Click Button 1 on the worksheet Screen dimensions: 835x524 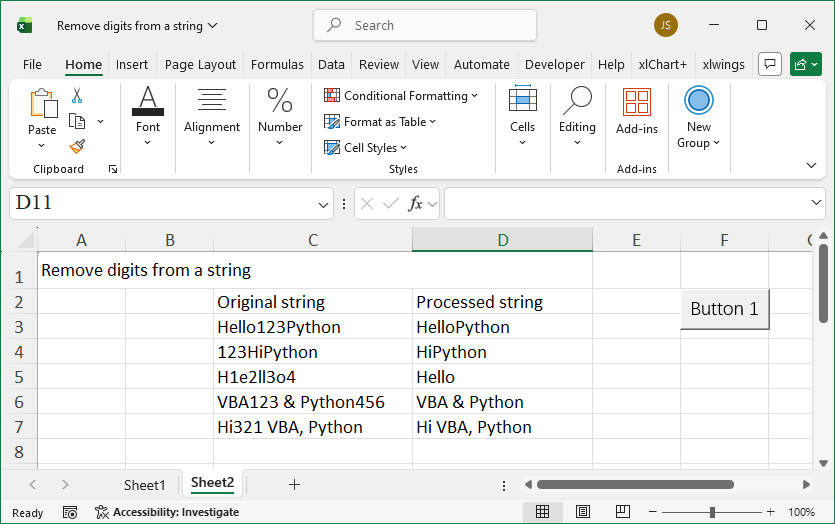click(x=725, y=309)
